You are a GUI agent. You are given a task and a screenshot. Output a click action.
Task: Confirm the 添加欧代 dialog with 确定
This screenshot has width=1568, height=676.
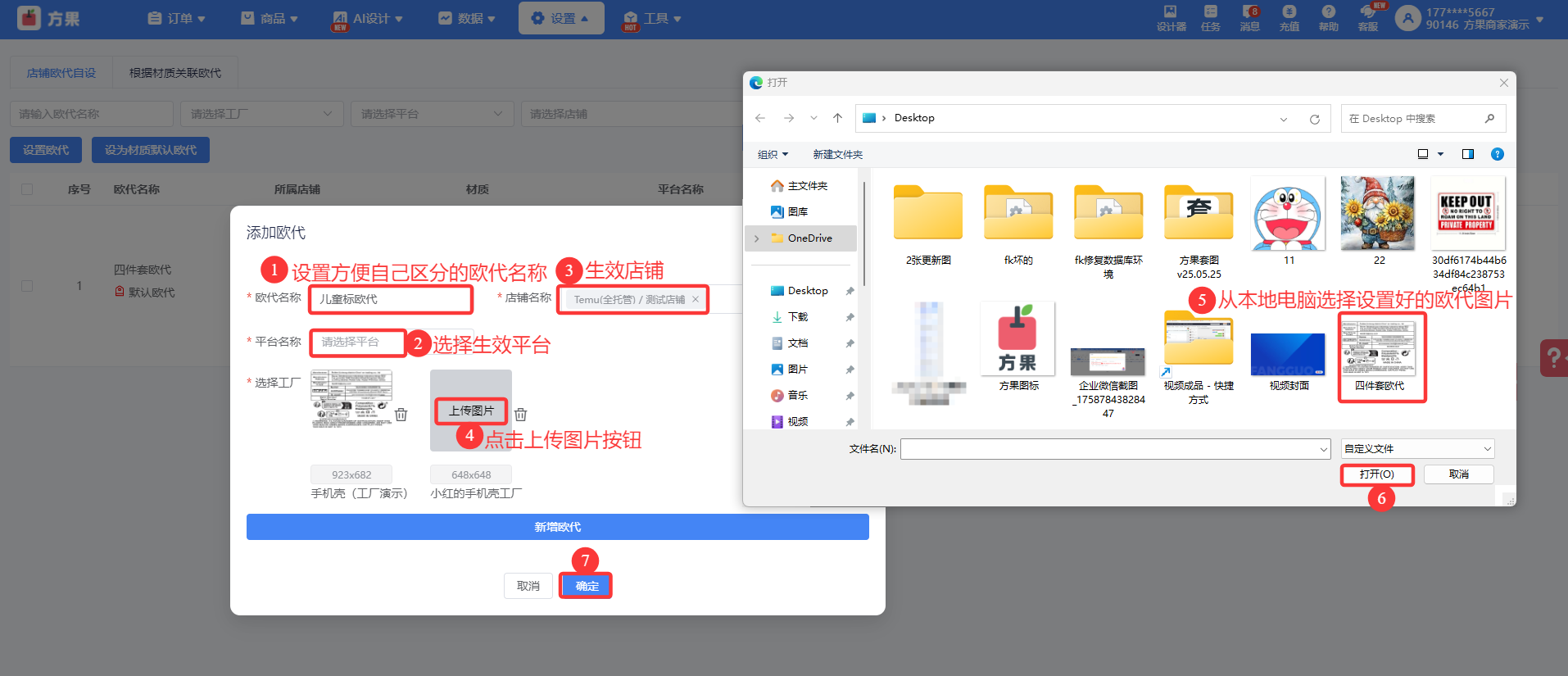click(x=587, y=586)
